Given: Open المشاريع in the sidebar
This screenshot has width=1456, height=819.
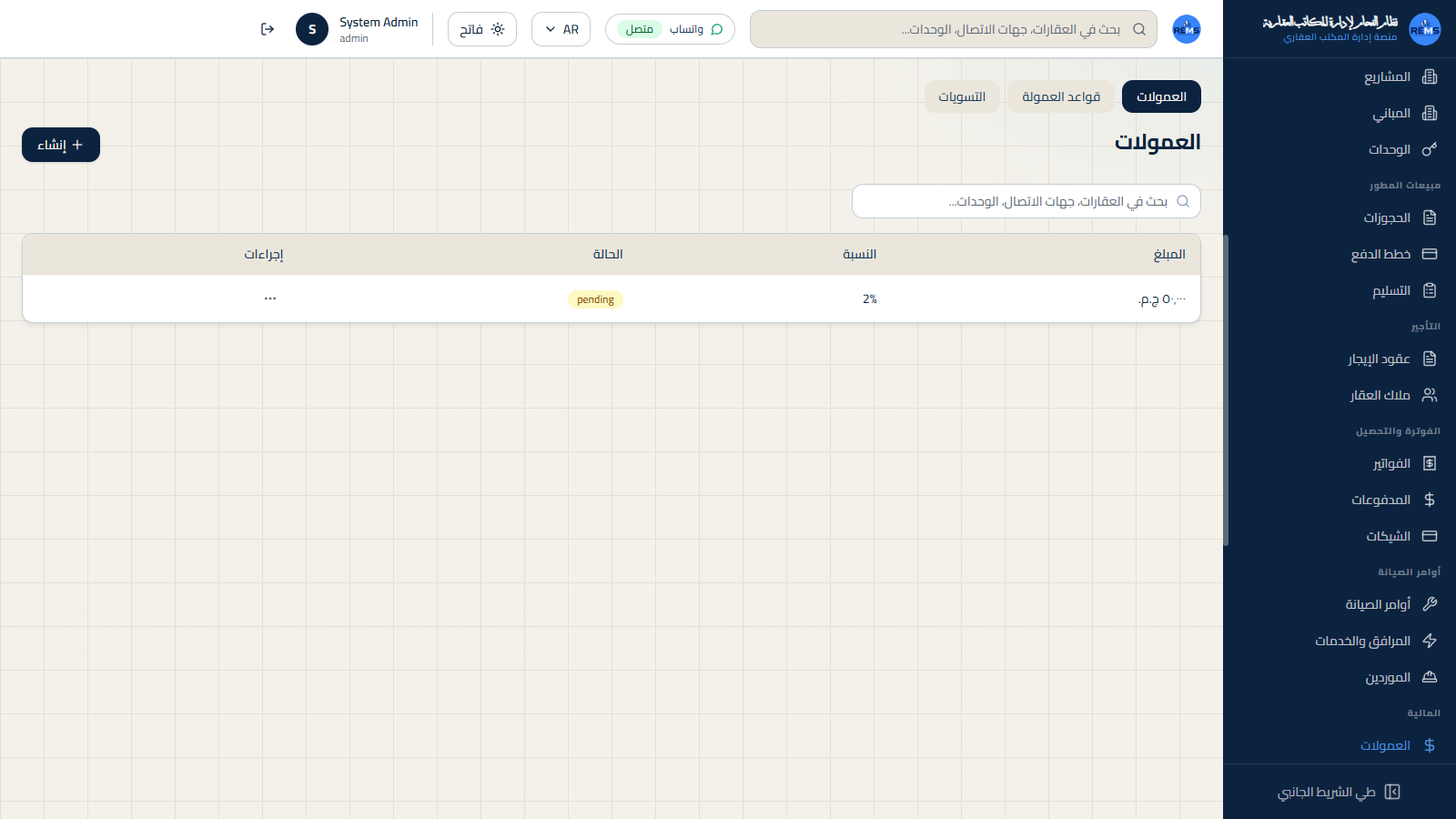Looking at the screenshot, I should 1340,76.
